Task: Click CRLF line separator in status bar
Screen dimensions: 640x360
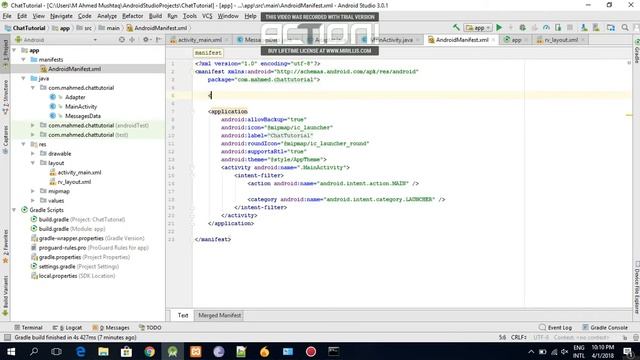Action: (519, 338)
